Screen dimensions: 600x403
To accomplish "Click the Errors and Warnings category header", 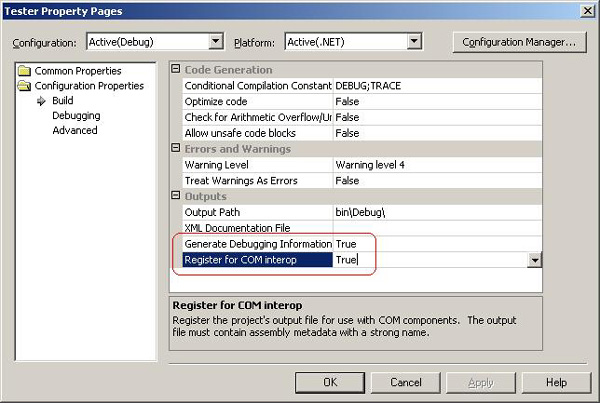I will (x=238, y=149).
